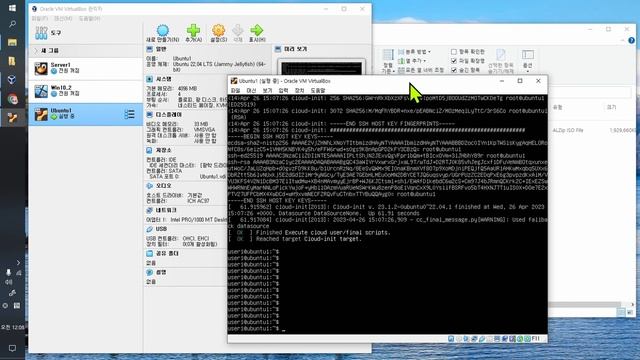The height and width of the screenshot is (360, 640).
Task: Open 파일 menu in Ubuntu1 VM window
Action: [236, 91]
